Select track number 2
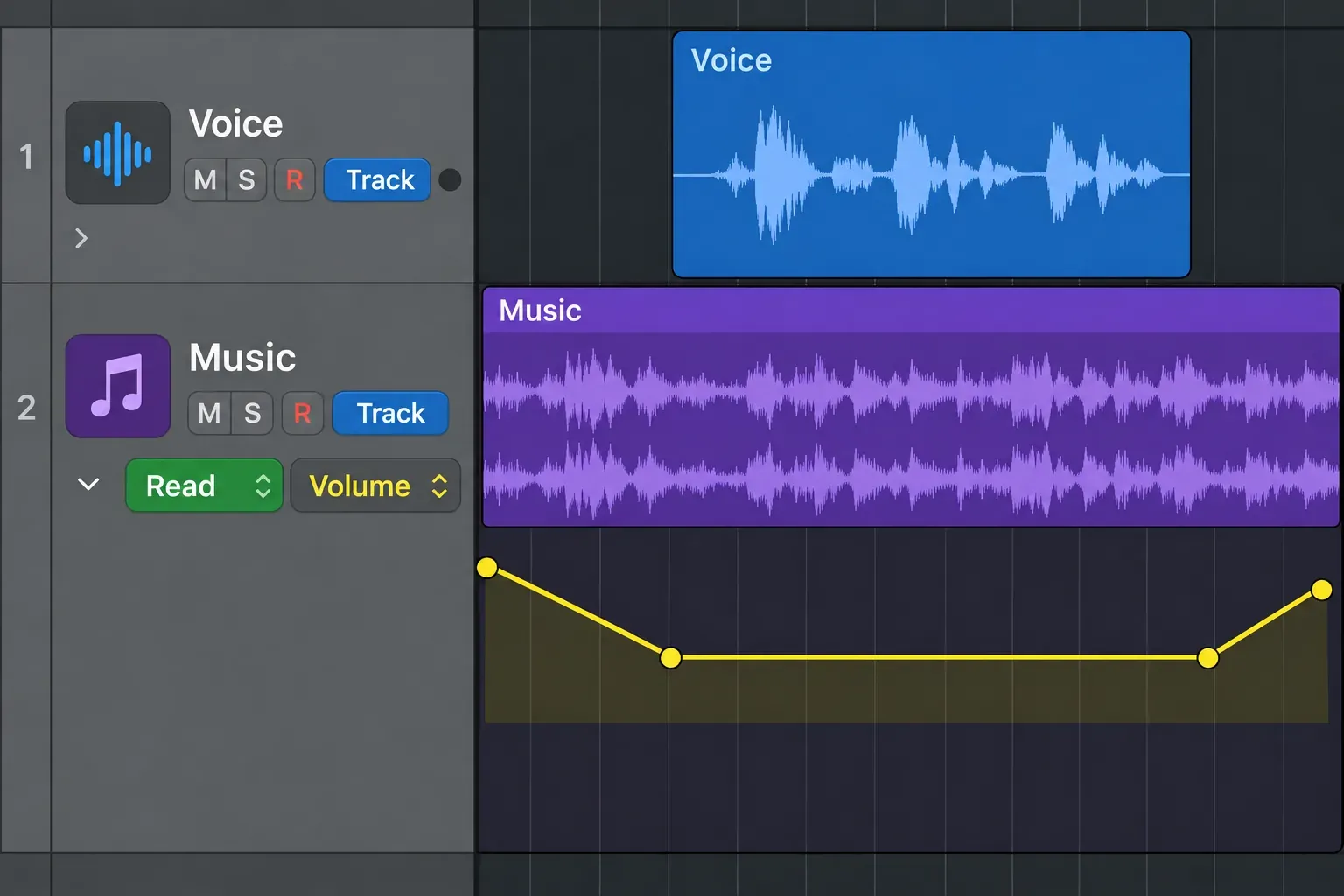Viewport: 1344px width, 896px height. click(26, 408)
